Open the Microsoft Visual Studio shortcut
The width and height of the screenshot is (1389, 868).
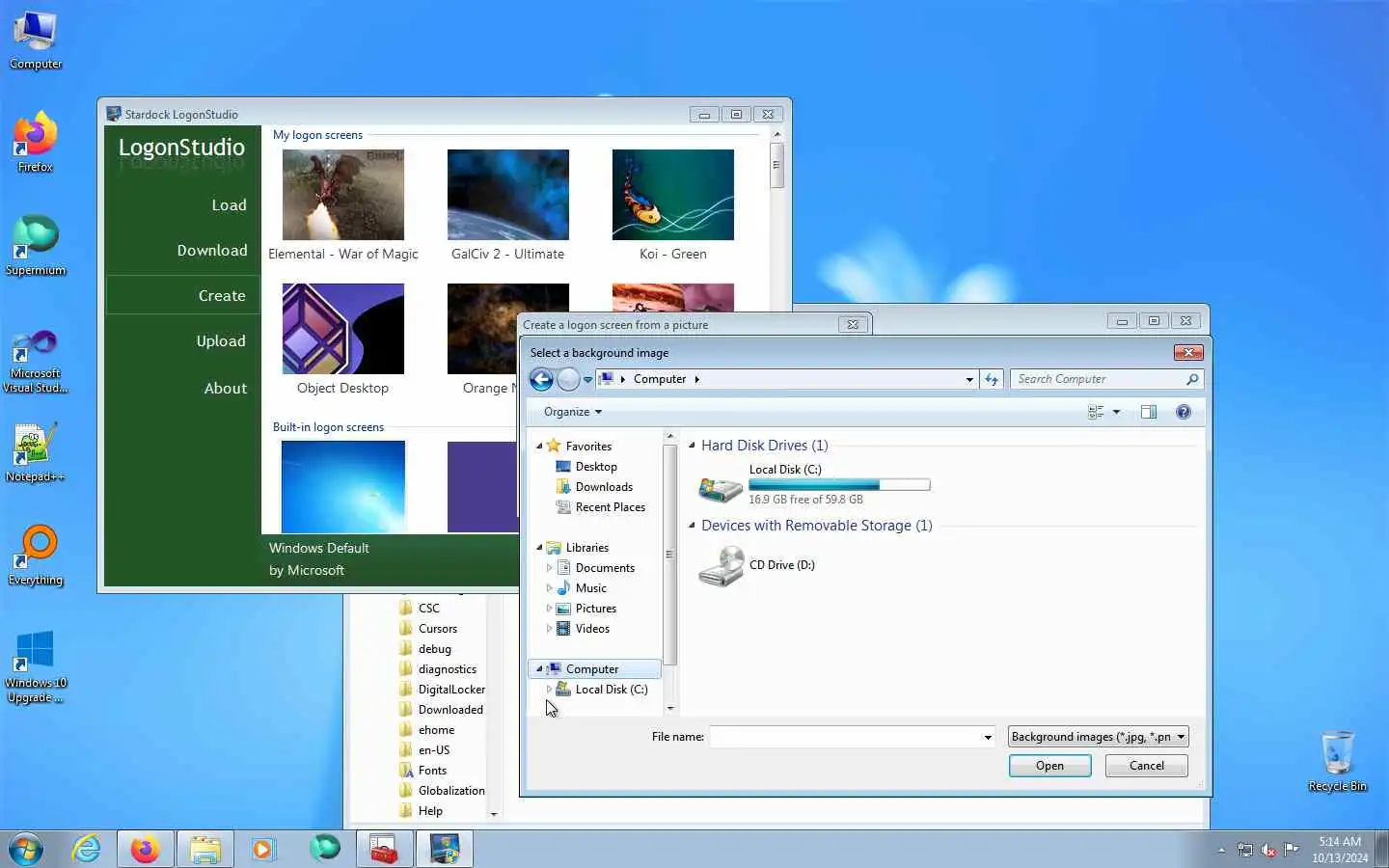[36, 361]
